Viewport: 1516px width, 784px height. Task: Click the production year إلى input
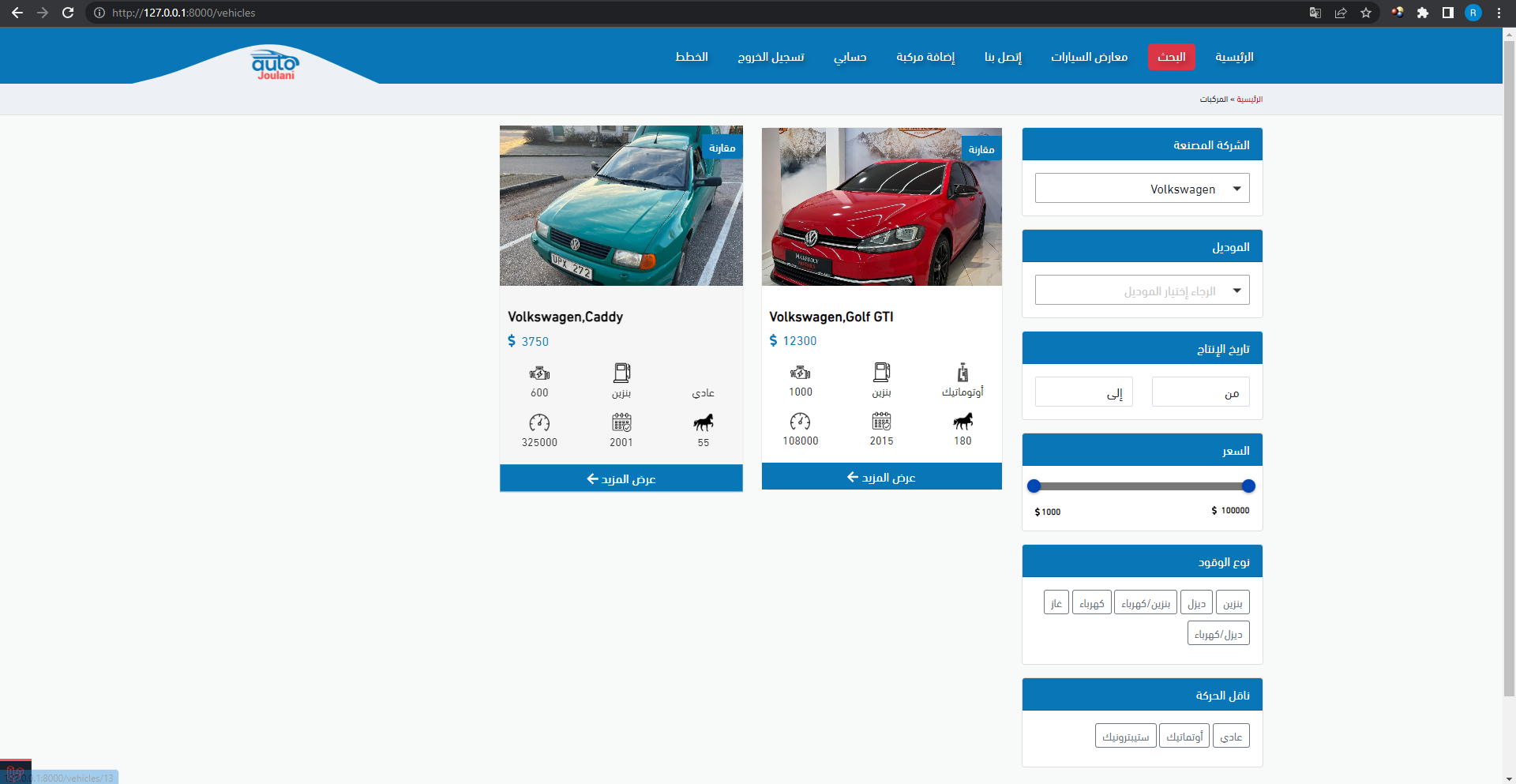(1083, 392)
